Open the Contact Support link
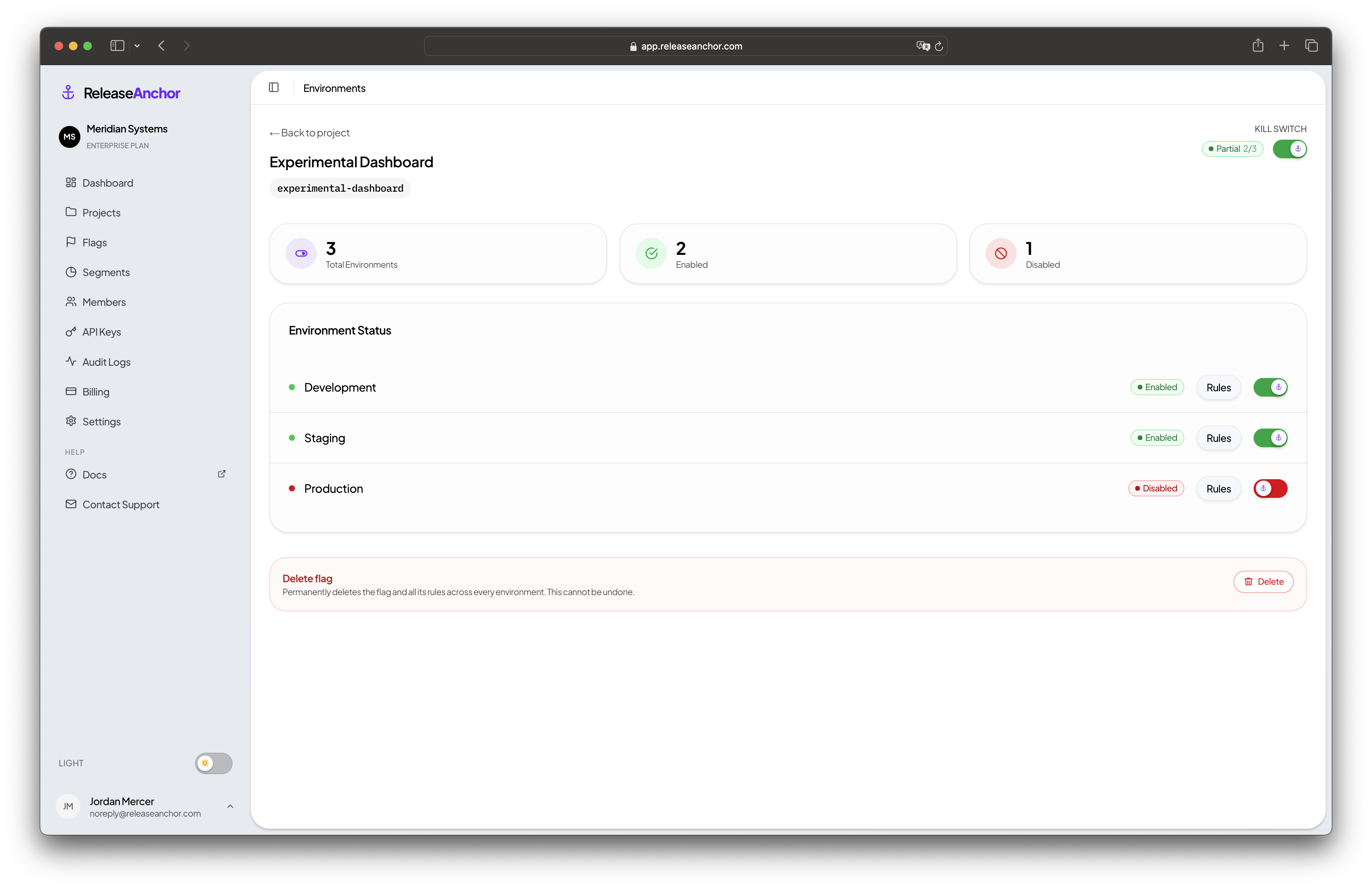 145,505
